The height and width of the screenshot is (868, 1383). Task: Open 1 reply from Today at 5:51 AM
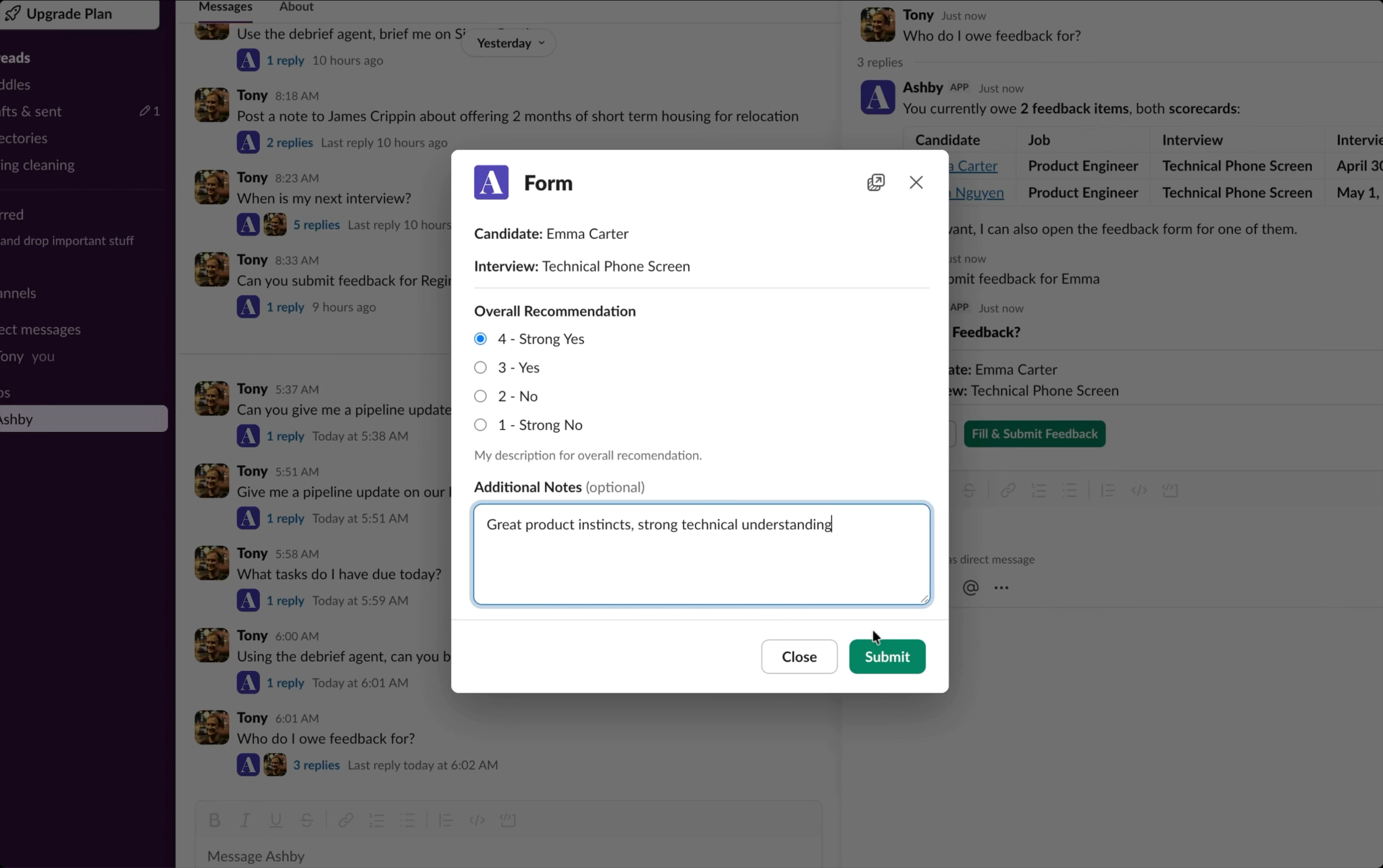tap(285, 518)
